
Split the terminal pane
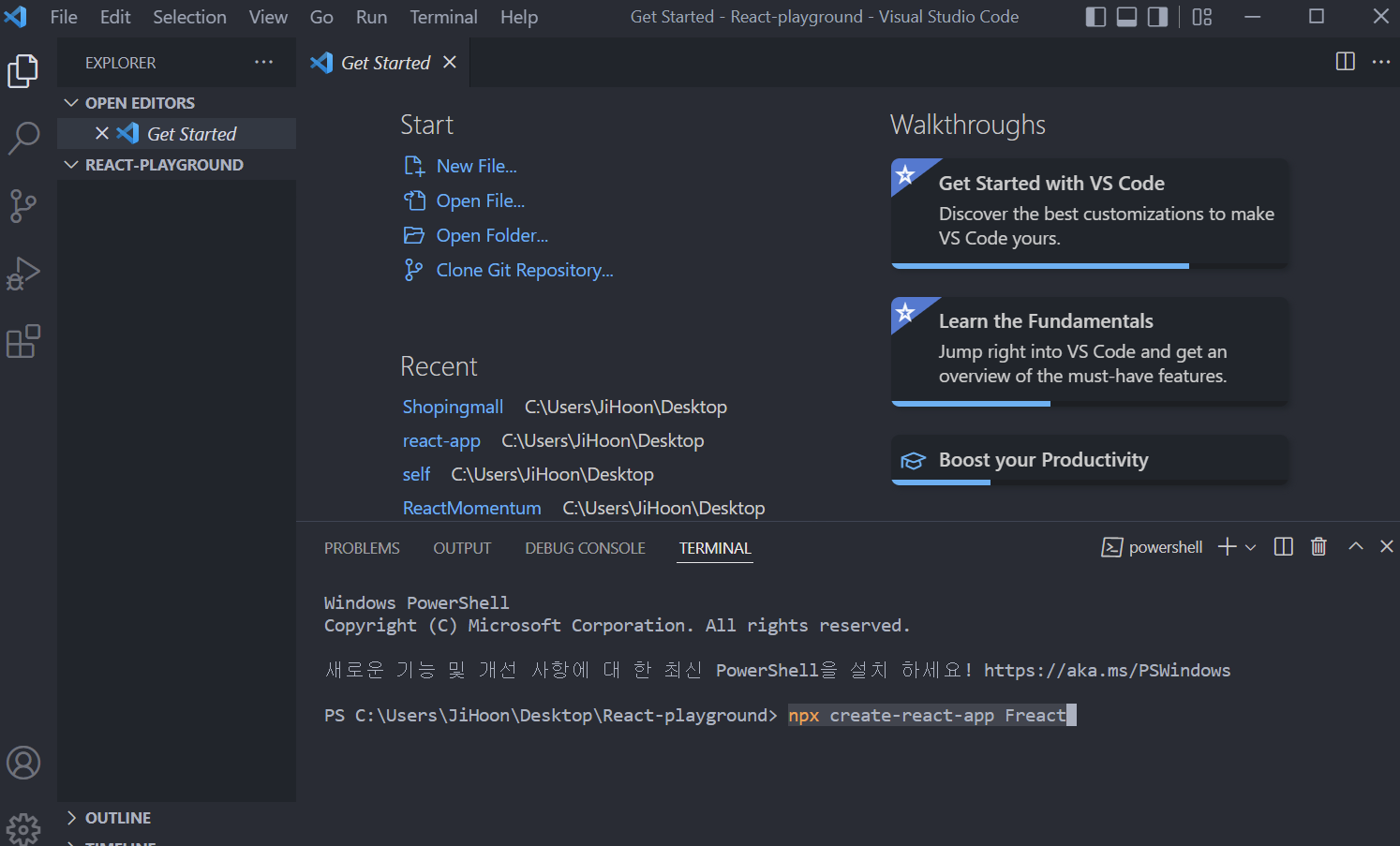click(1284, 547)
